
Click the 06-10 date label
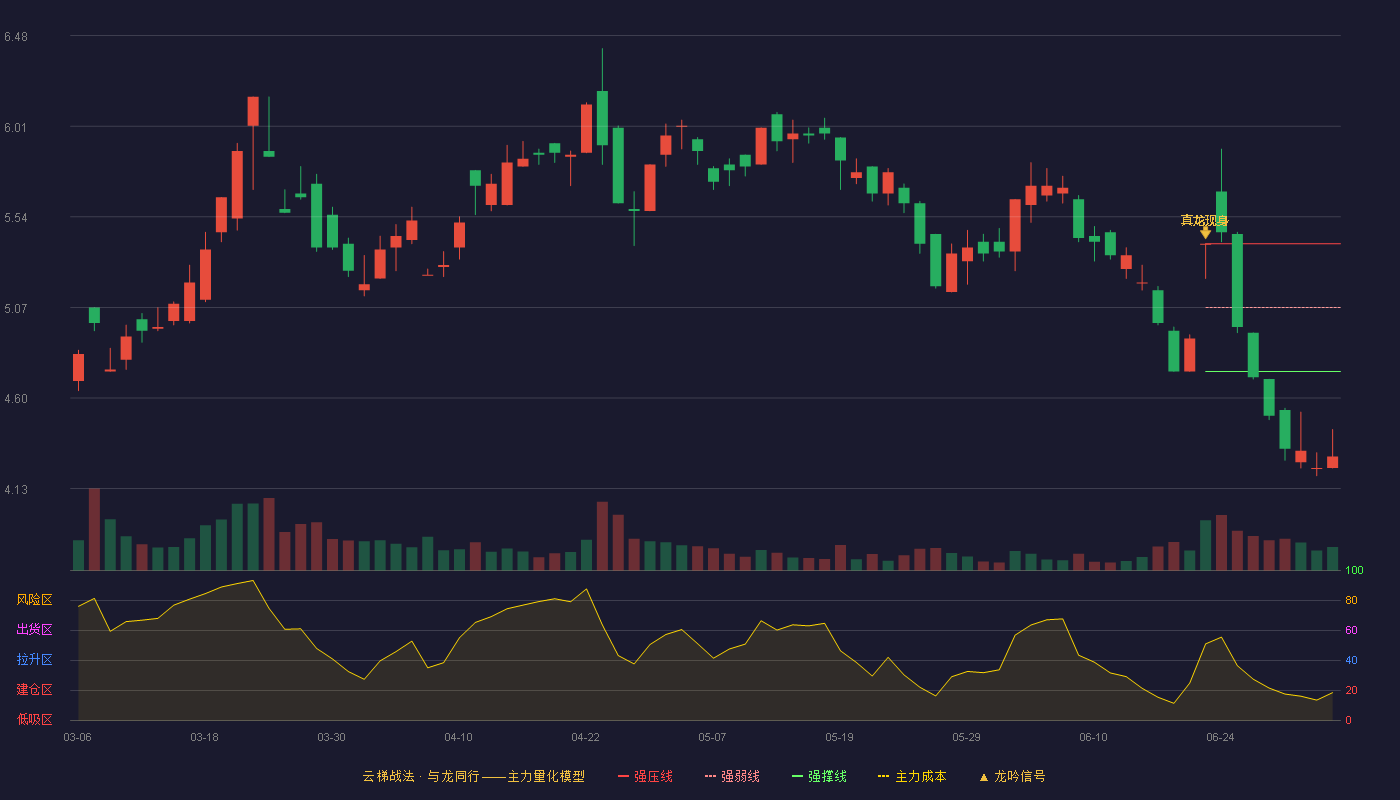[1093, 737]
